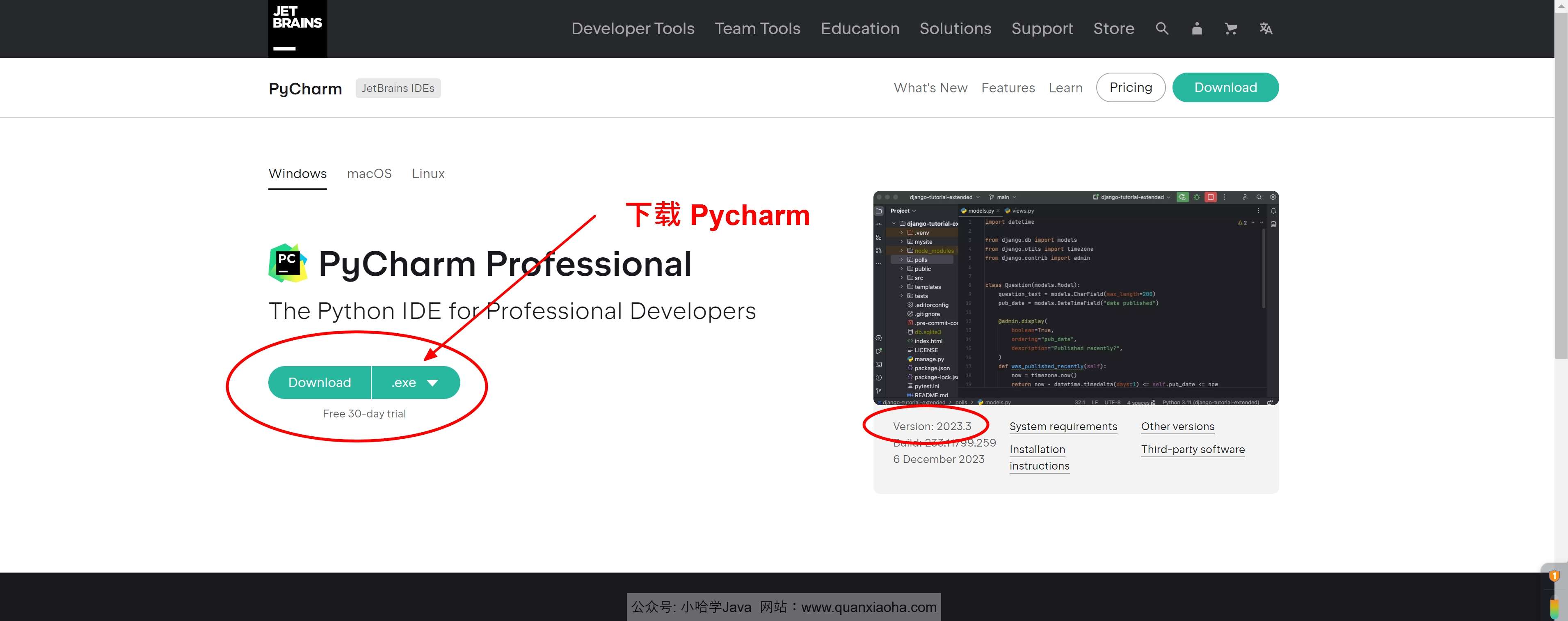
Task: Open Other versions link
Action: 1177,426
